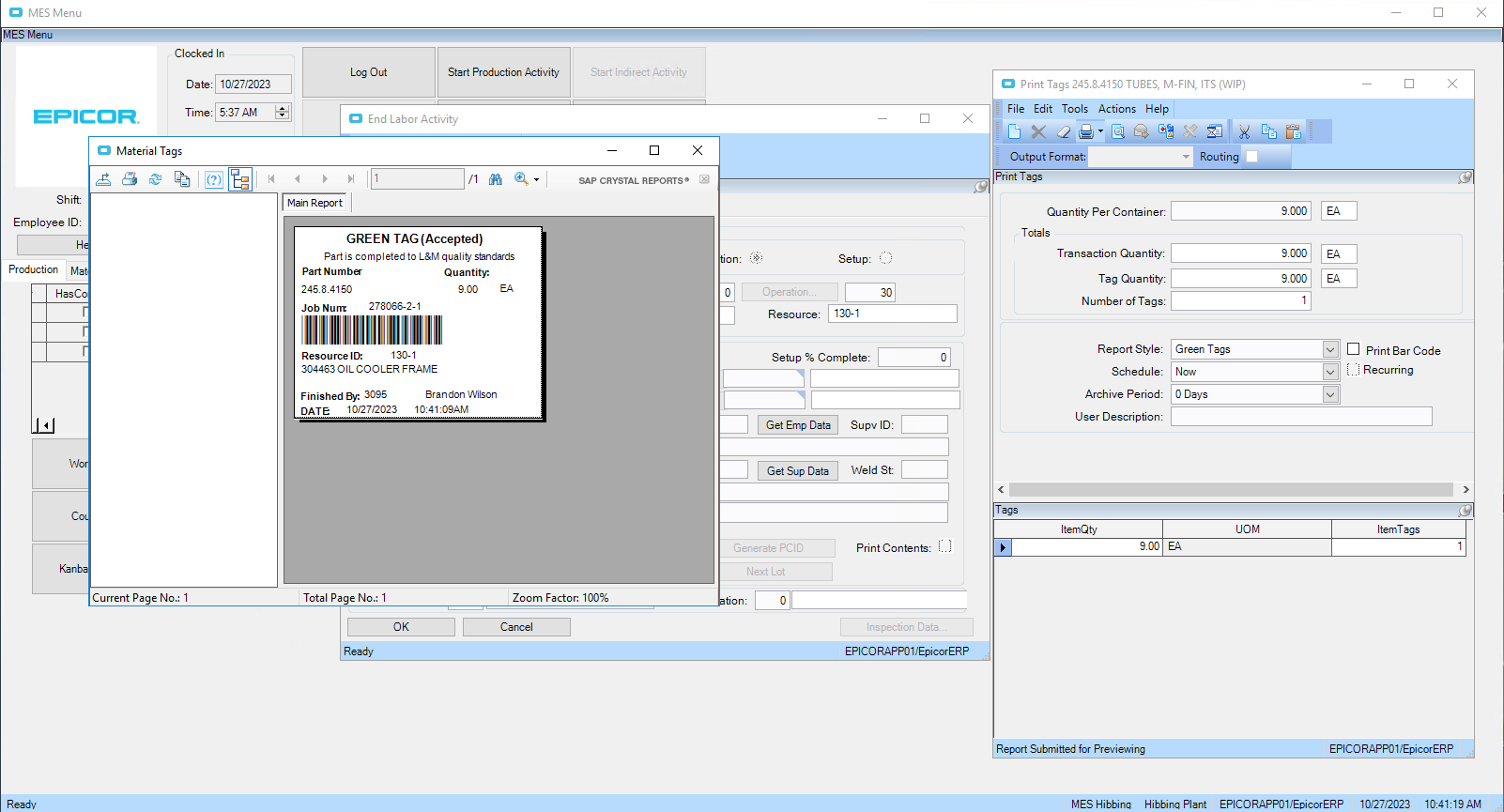Click the Email icon in Print Tags toolbar
The image size is (1504, 812).
tap(1142, 131)
